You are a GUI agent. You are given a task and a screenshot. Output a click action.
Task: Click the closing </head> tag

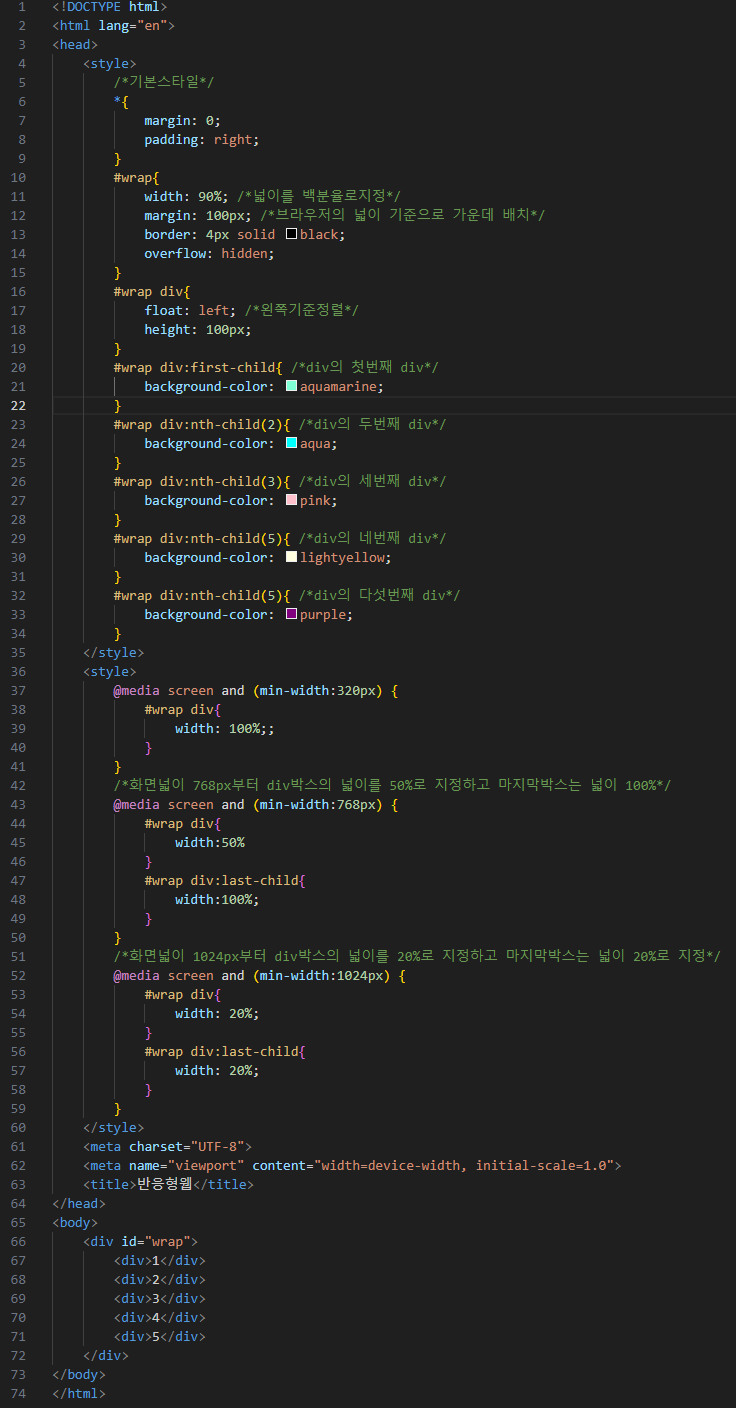tap(79, 1203)
